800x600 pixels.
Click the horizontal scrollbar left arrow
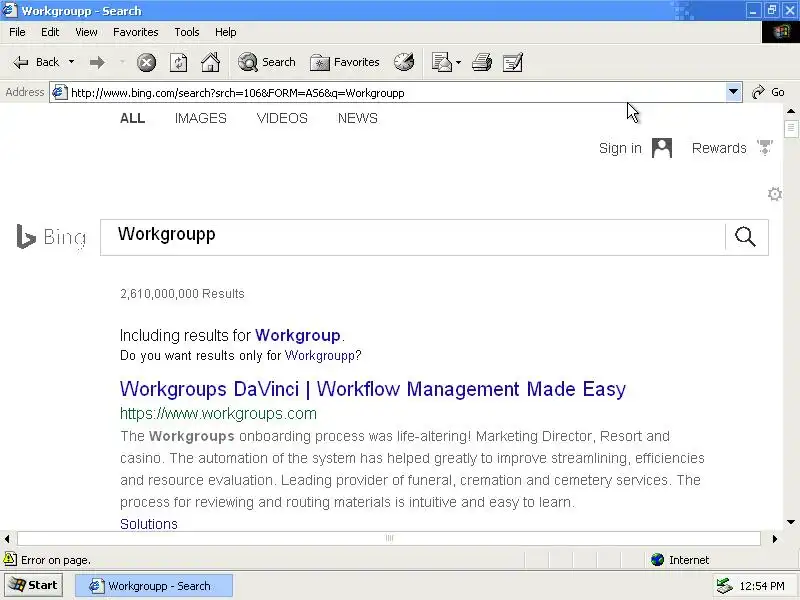coord(7,538)
